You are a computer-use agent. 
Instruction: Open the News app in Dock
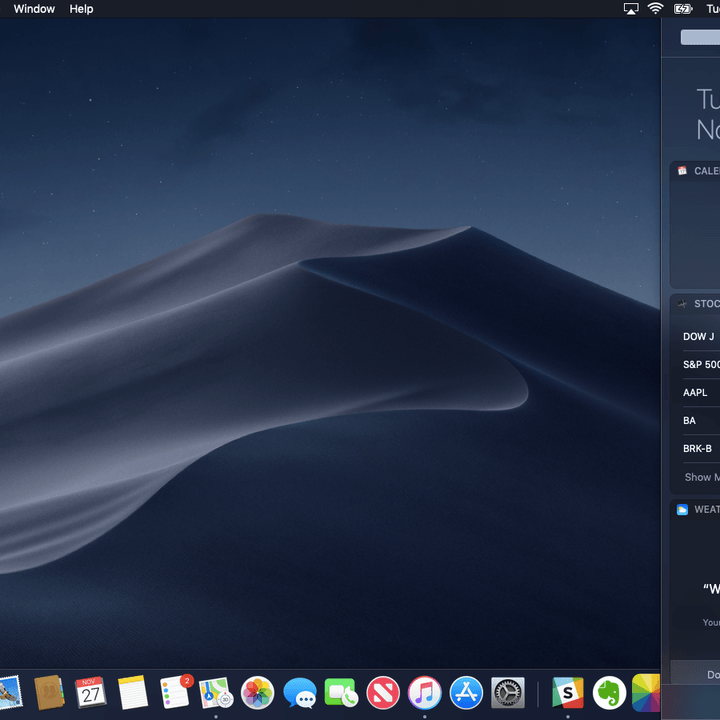point(383,692)
